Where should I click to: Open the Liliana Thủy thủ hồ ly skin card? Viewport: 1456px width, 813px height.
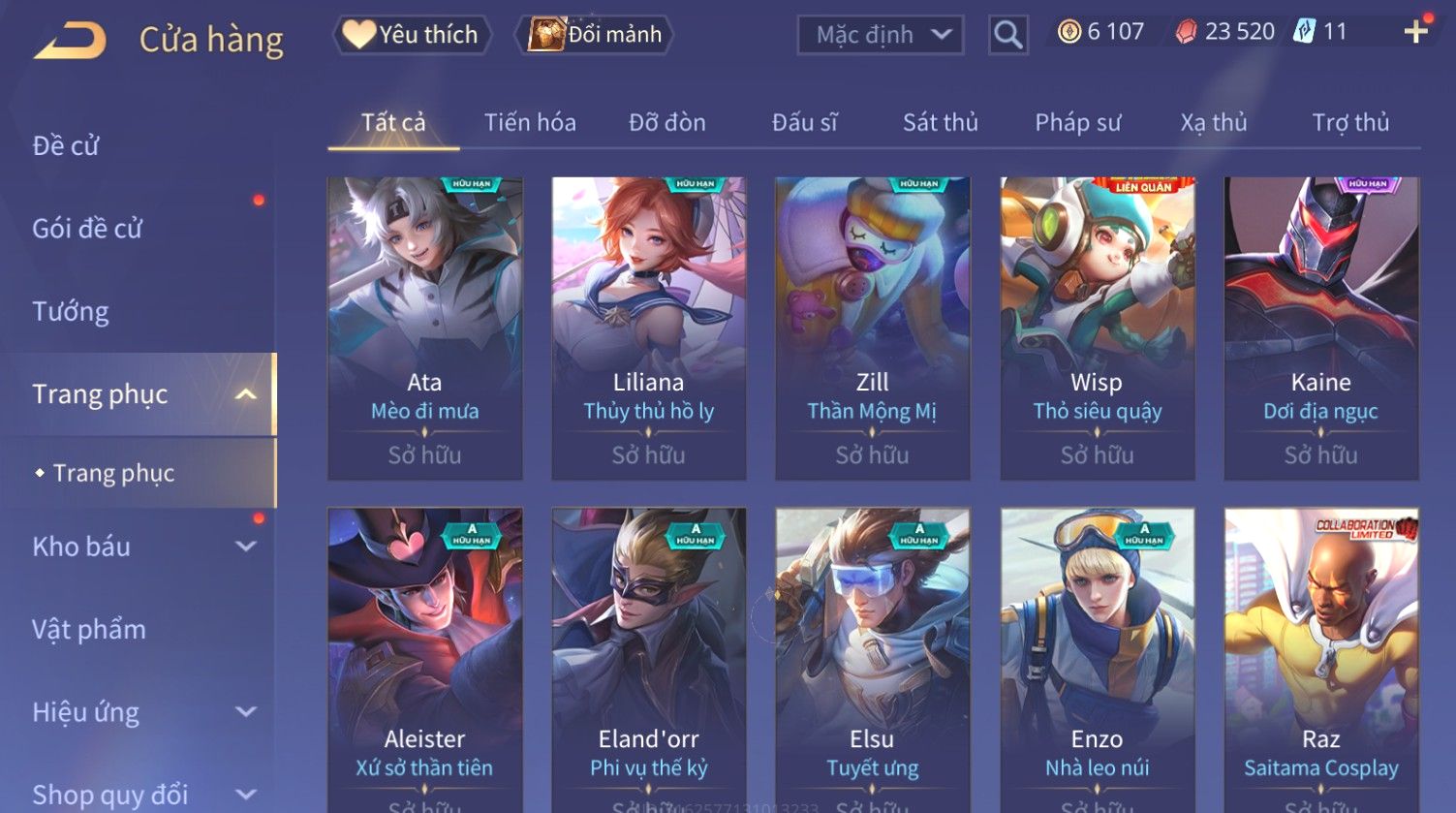[648, 328]
